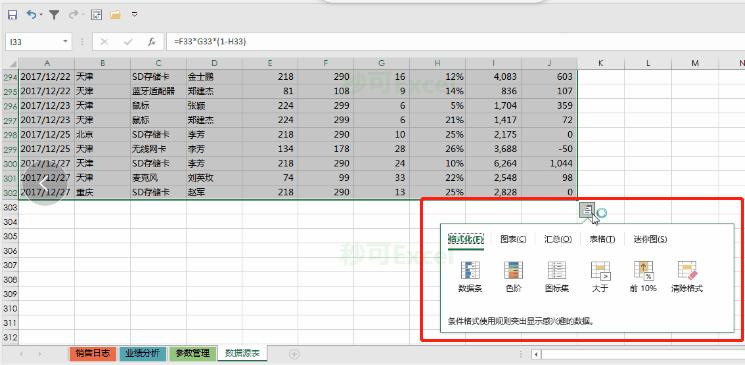Click cell containing 2,548
This screenshot has width=745, height=365.
point(493,178)
